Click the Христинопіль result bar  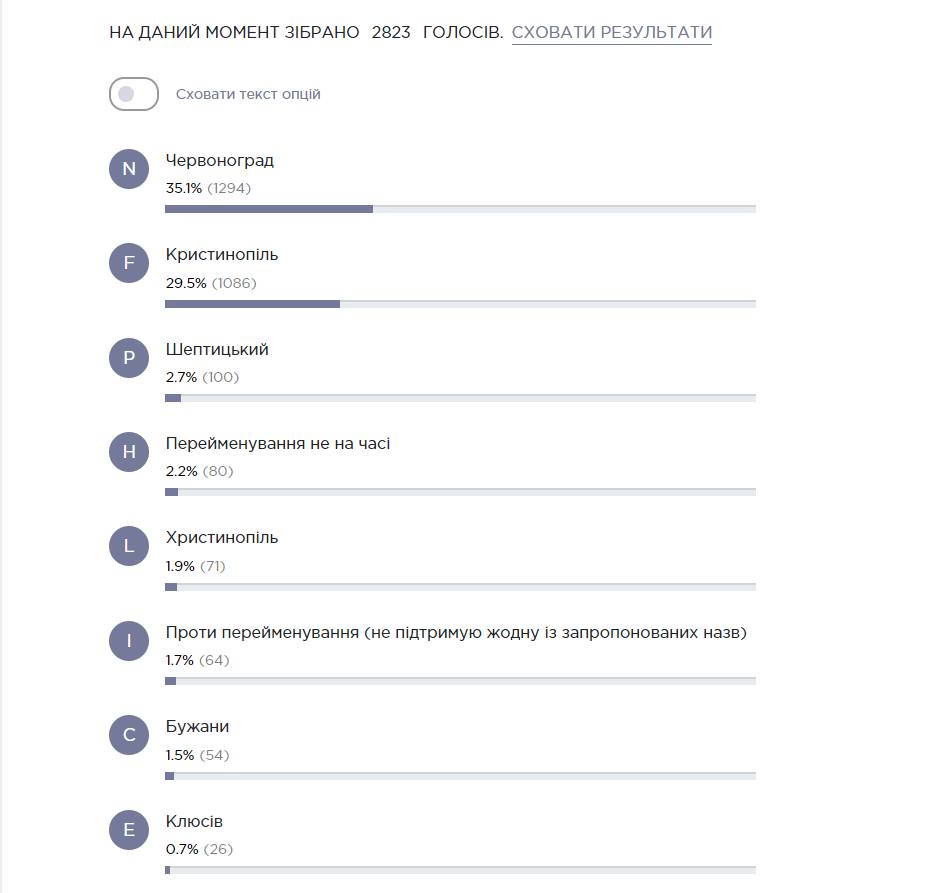click(460, 587)
